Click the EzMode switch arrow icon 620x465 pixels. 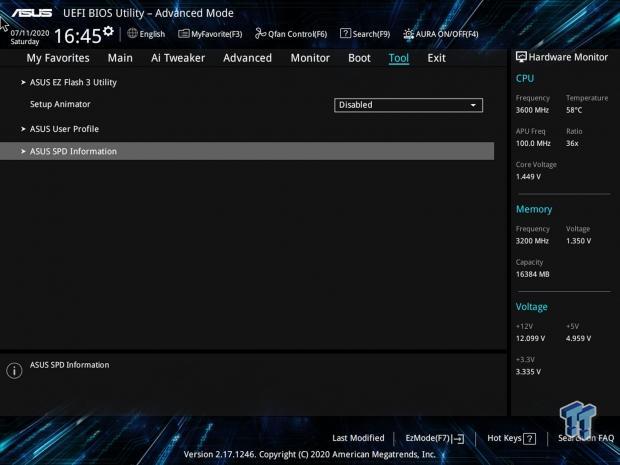(x=459, y=439)
